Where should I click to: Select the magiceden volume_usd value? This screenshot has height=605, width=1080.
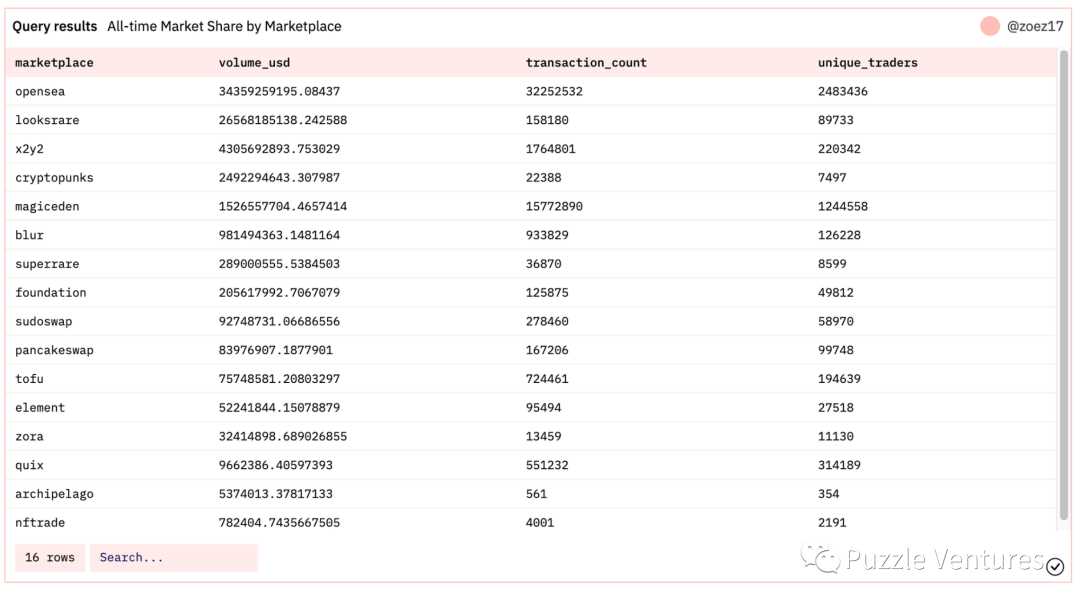[283, 206]
